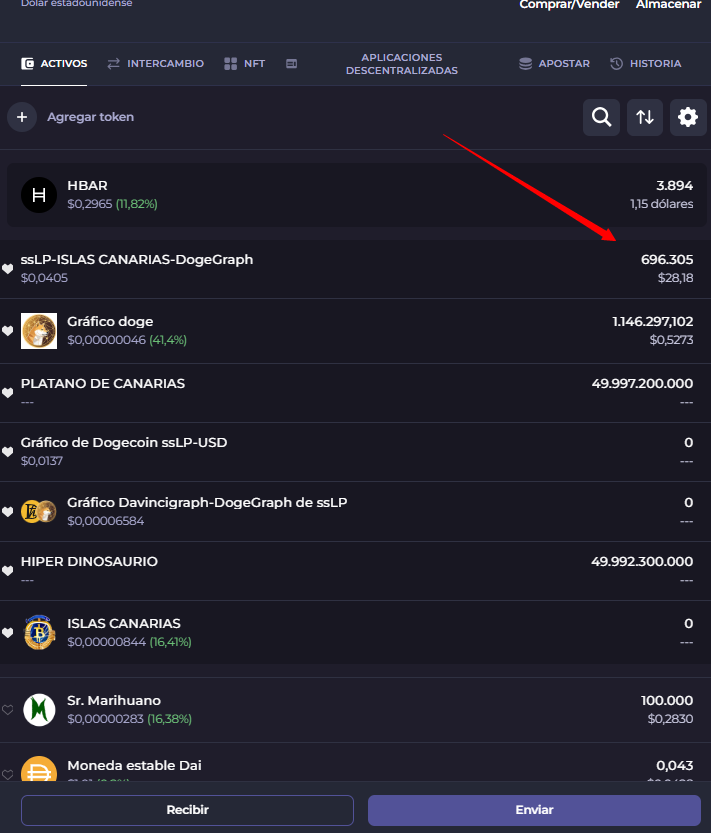The width and height of the screenshot is (711, 833).
Task: Click Almacenar at the top
Action: point(668,5)
